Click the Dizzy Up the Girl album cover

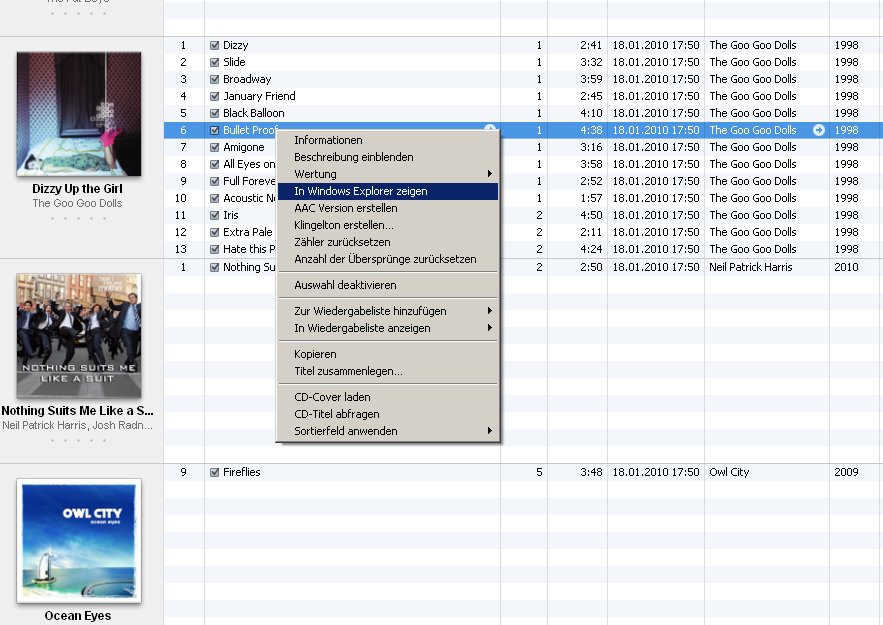pos(79,114)
